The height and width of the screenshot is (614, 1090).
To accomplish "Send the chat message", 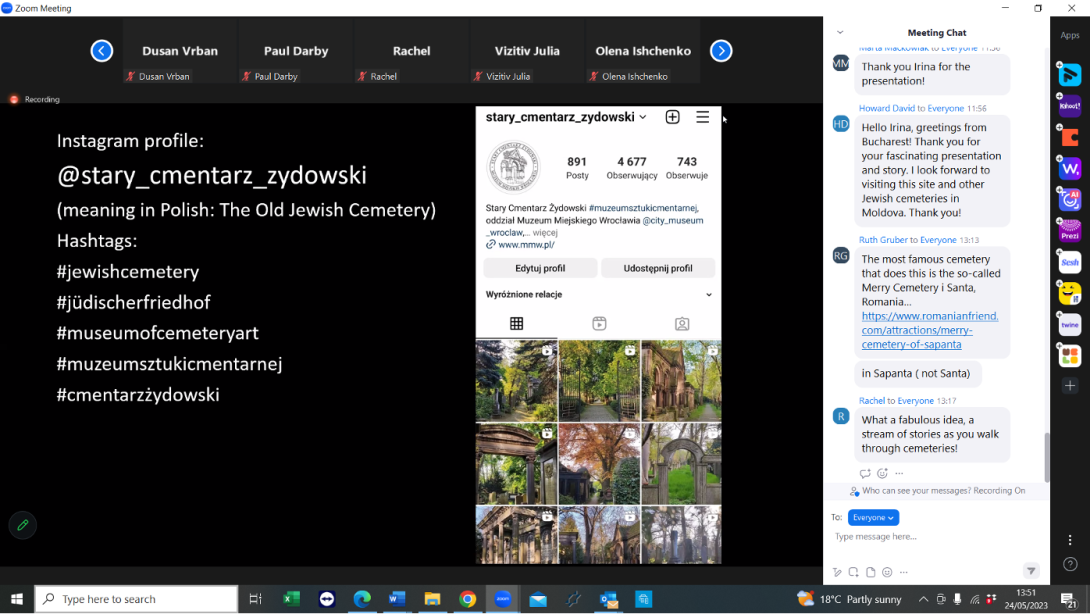I will (1031, 571).
